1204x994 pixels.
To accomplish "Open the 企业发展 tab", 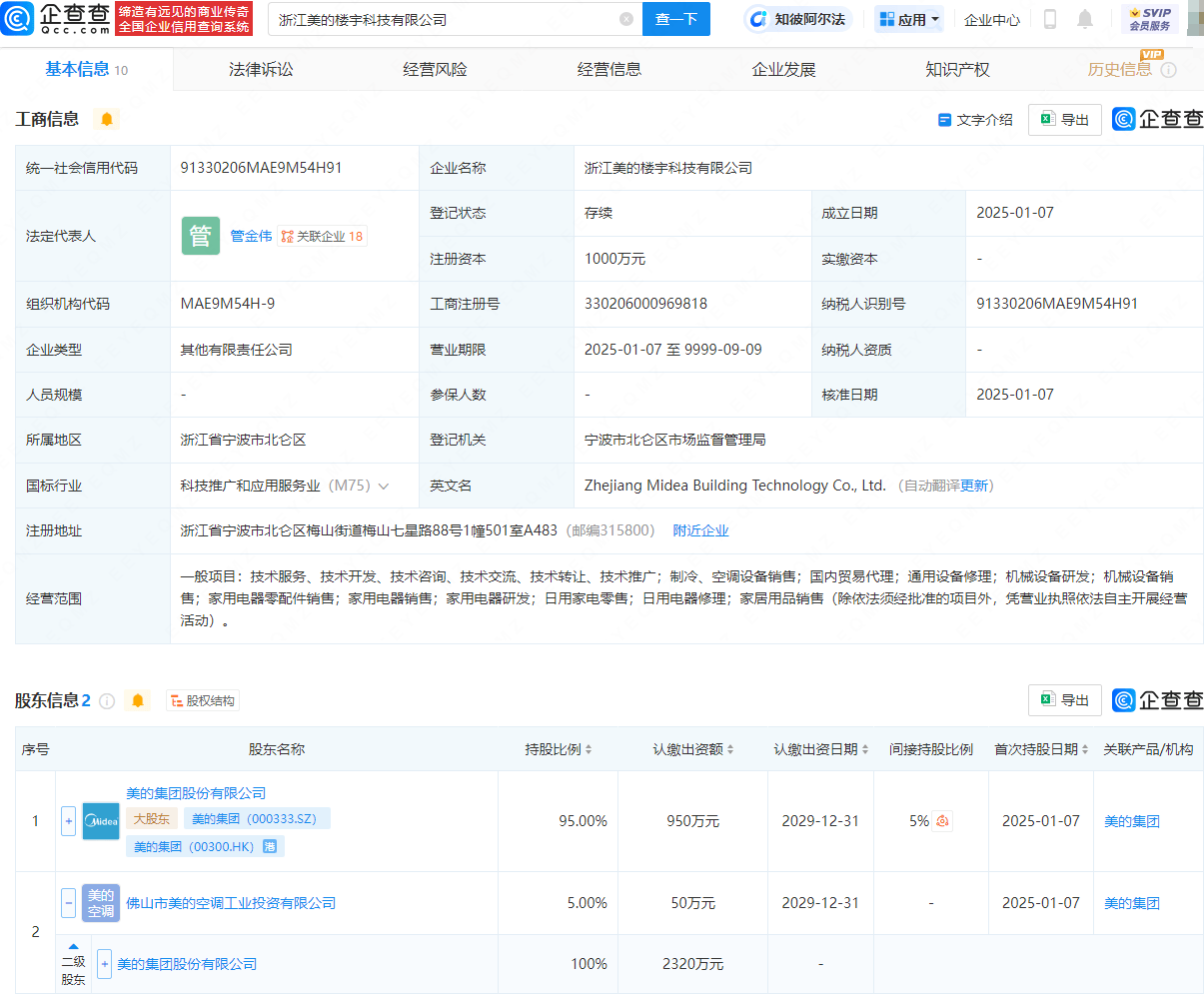I will pos(784,69).
